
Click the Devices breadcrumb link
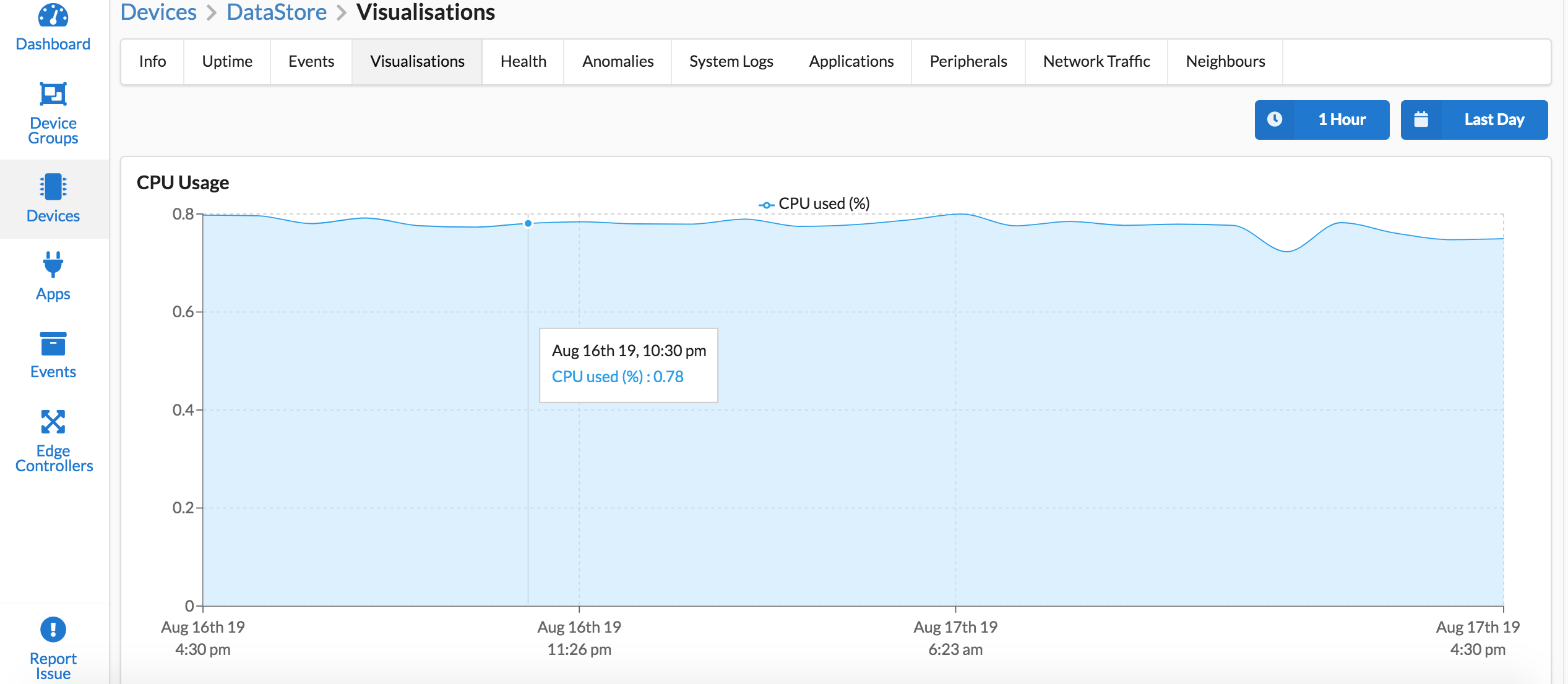[158, 12]
